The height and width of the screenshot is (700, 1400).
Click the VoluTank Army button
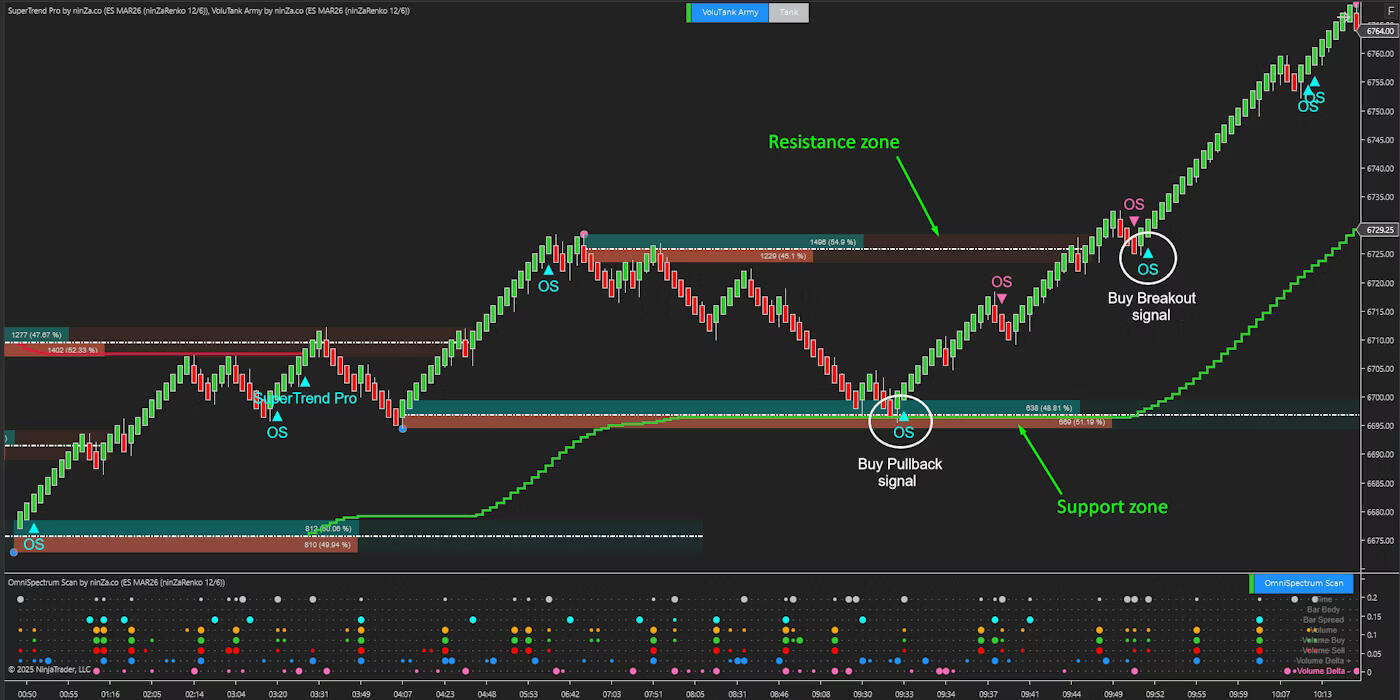(730, 13)
